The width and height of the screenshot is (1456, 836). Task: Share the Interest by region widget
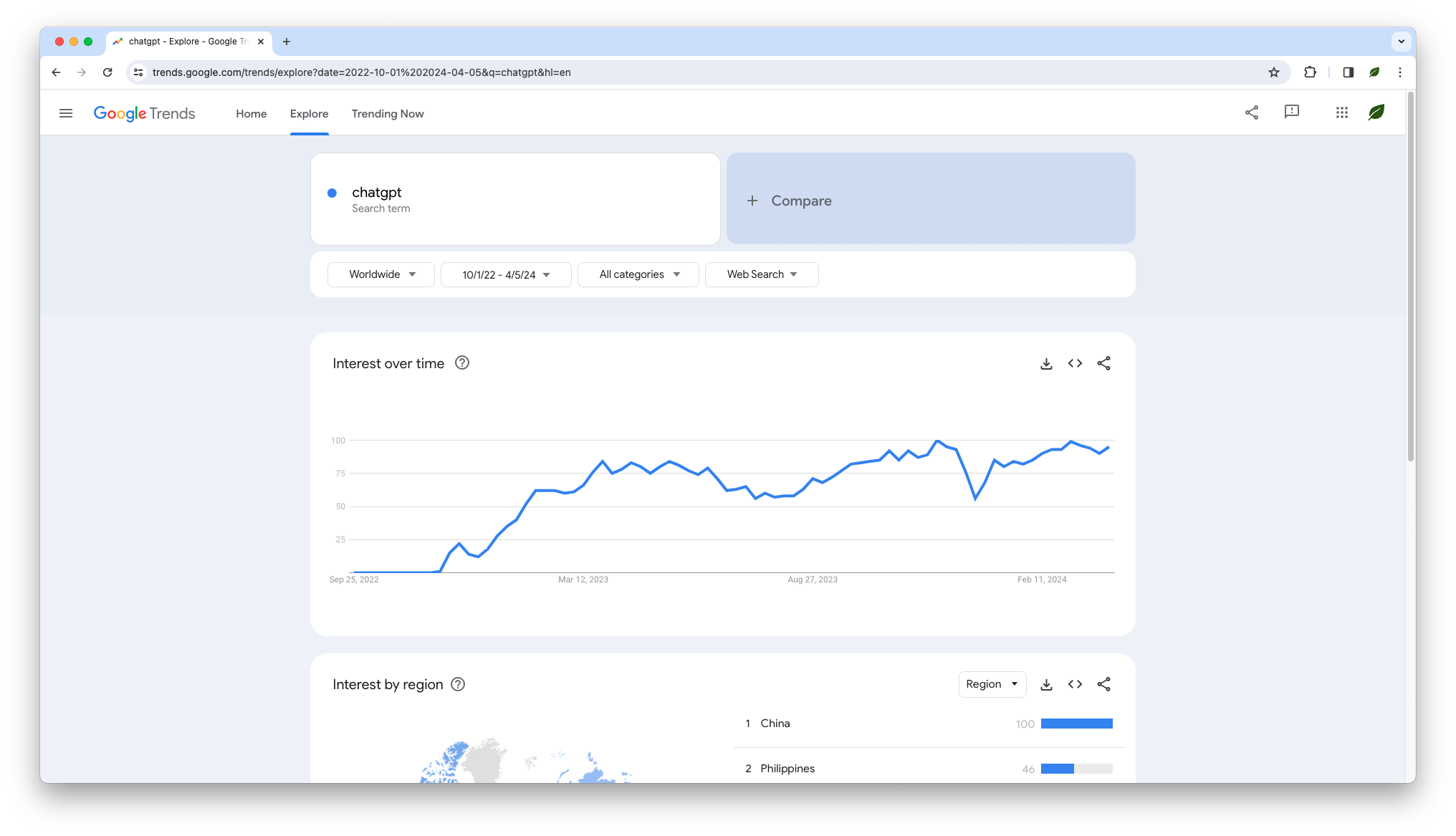coord(1103,684)
